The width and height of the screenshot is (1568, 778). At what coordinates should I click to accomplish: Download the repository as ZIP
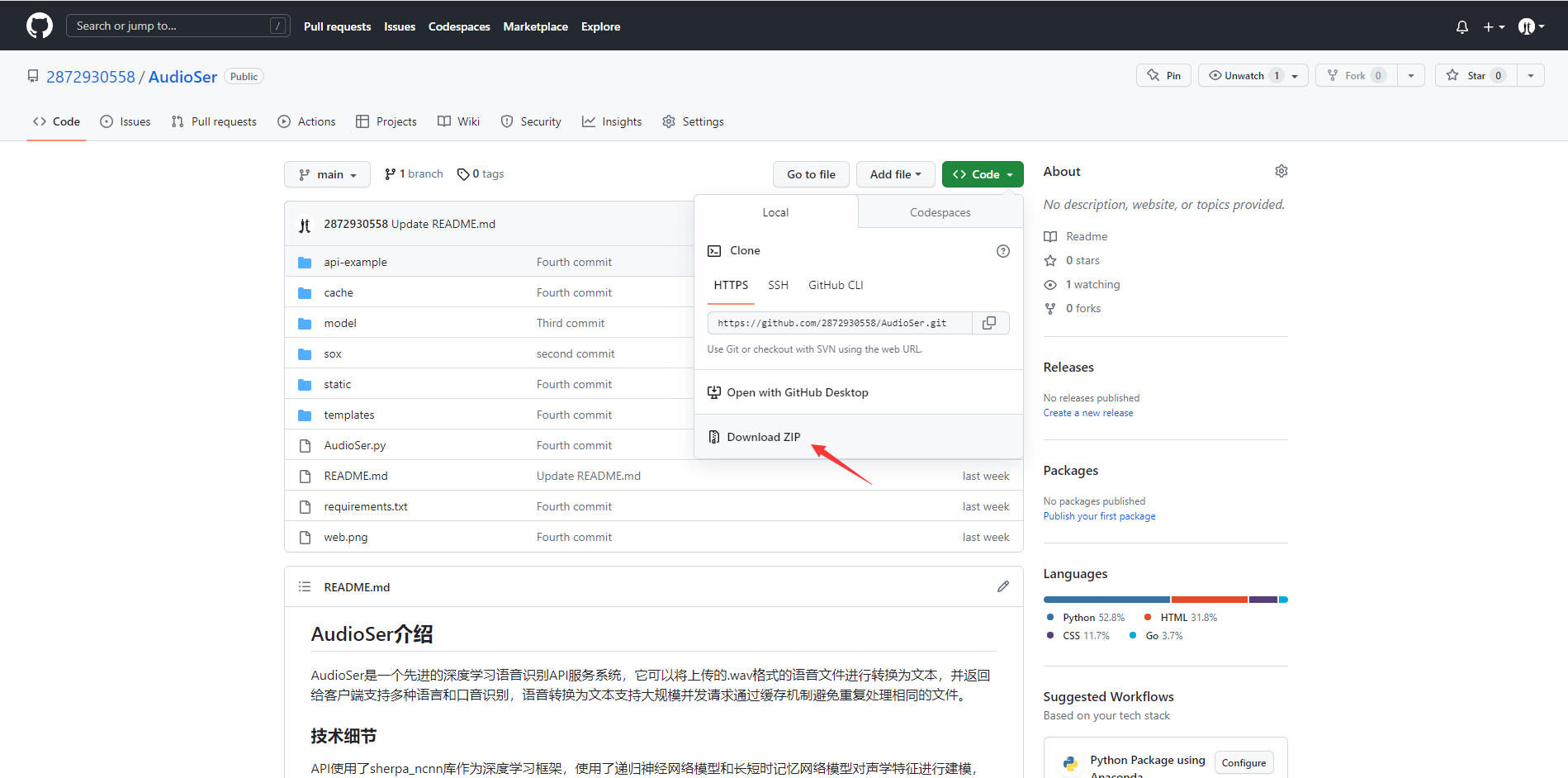tap(859, 437)
